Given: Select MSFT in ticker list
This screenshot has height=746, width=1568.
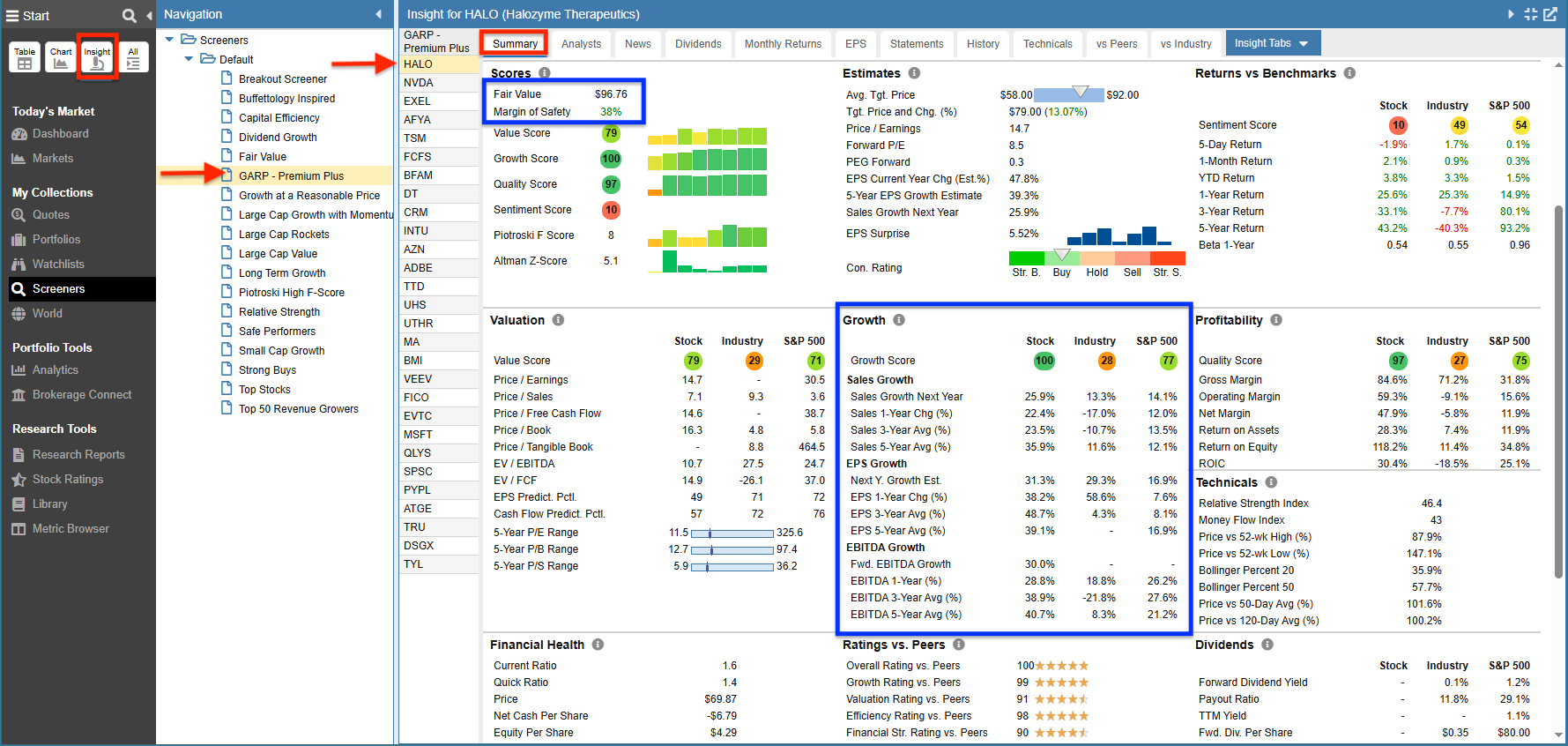Looking at the screenshot, I should pos(439,435).
